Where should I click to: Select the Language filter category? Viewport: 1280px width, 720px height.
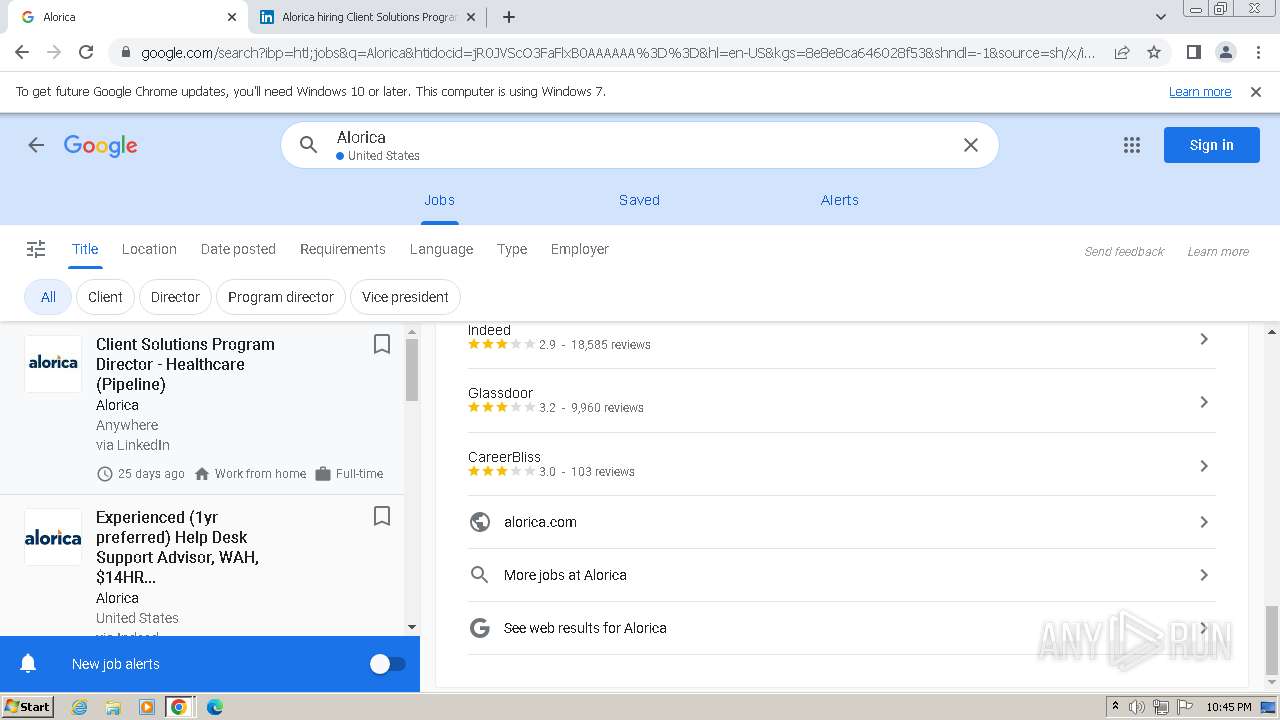(441, 249)
